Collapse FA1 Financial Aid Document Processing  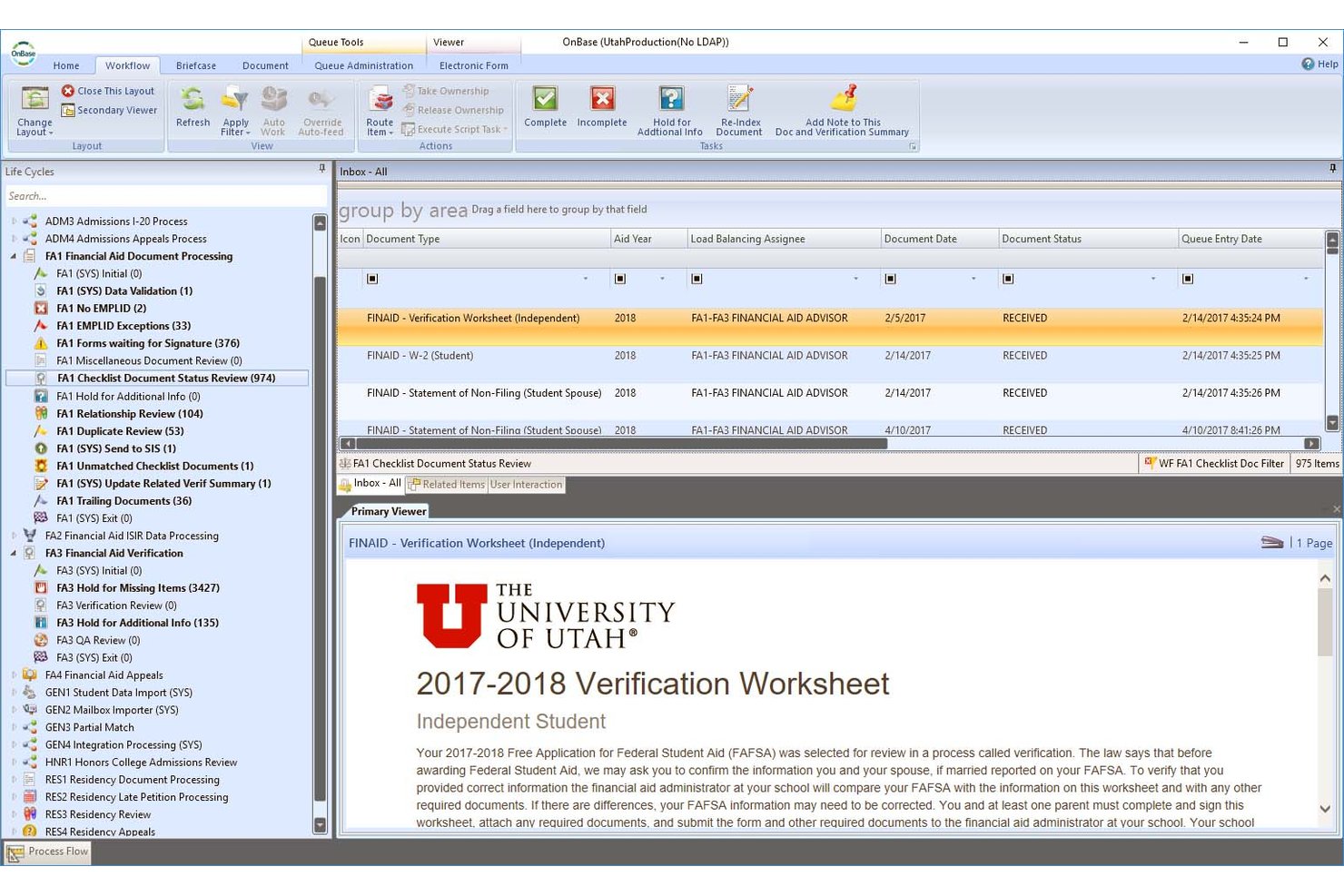click(x=14, y=257)
